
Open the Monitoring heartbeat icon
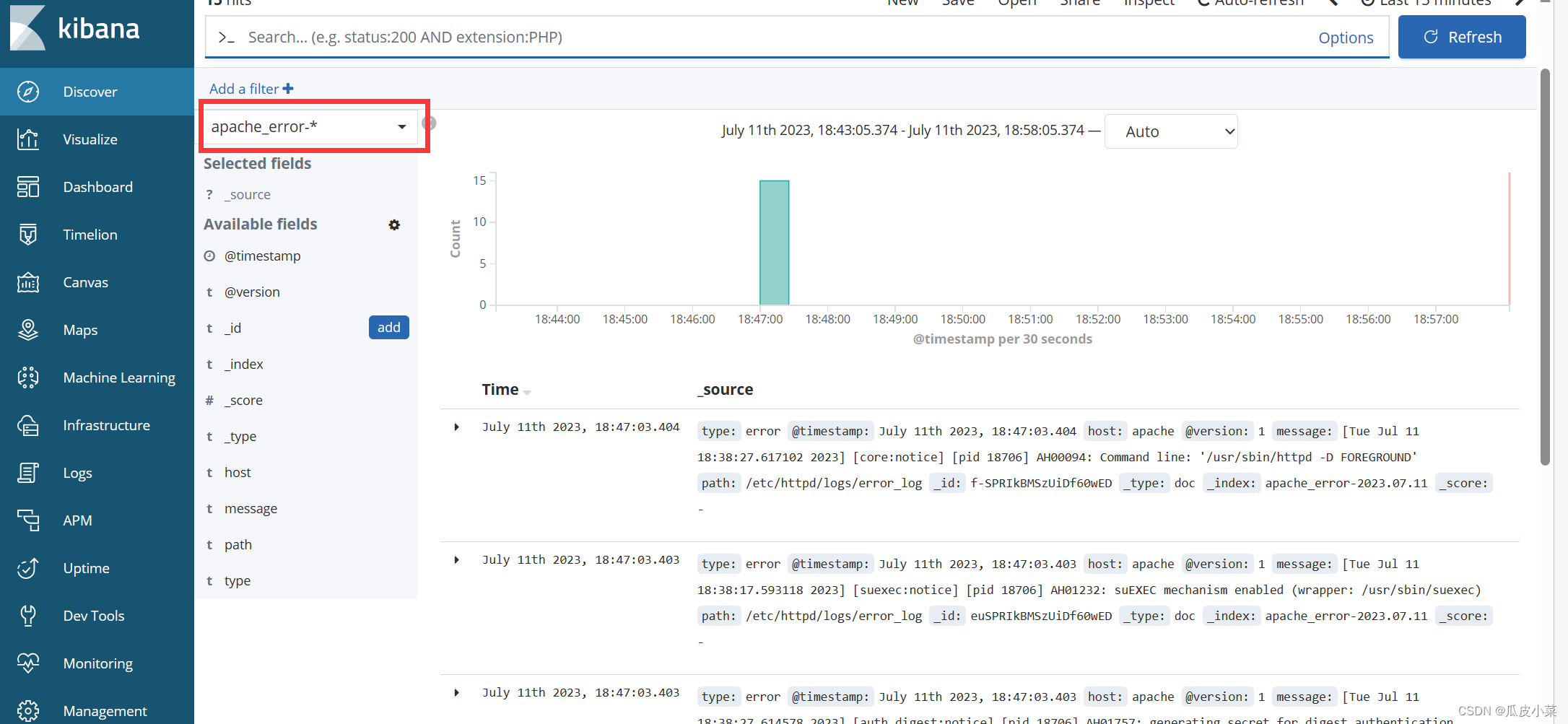pyautogui.click(x=28, y=663)
